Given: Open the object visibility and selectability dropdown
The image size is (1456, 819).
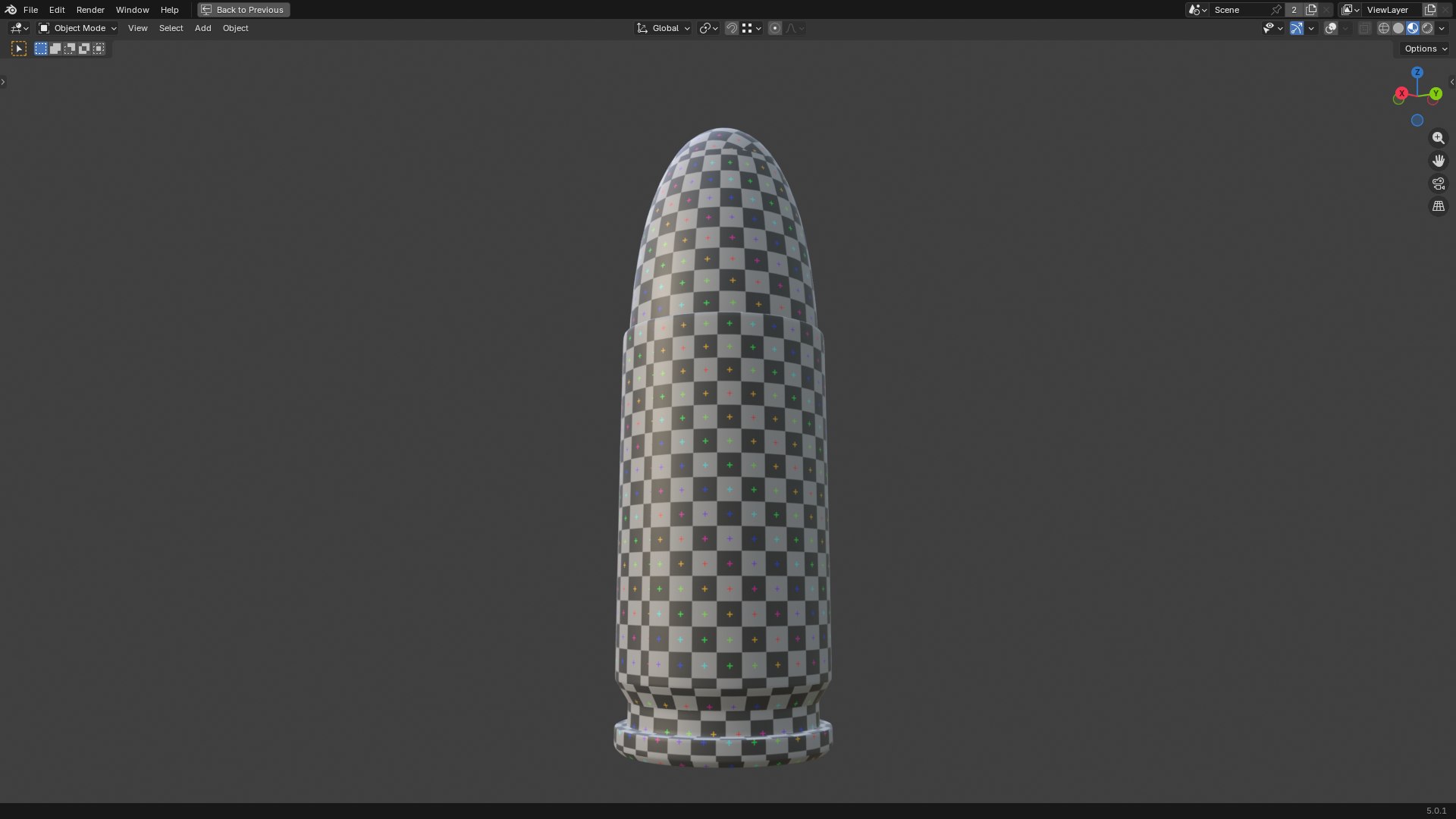Looking at the screenshot, I should [x=1272, y=28].
